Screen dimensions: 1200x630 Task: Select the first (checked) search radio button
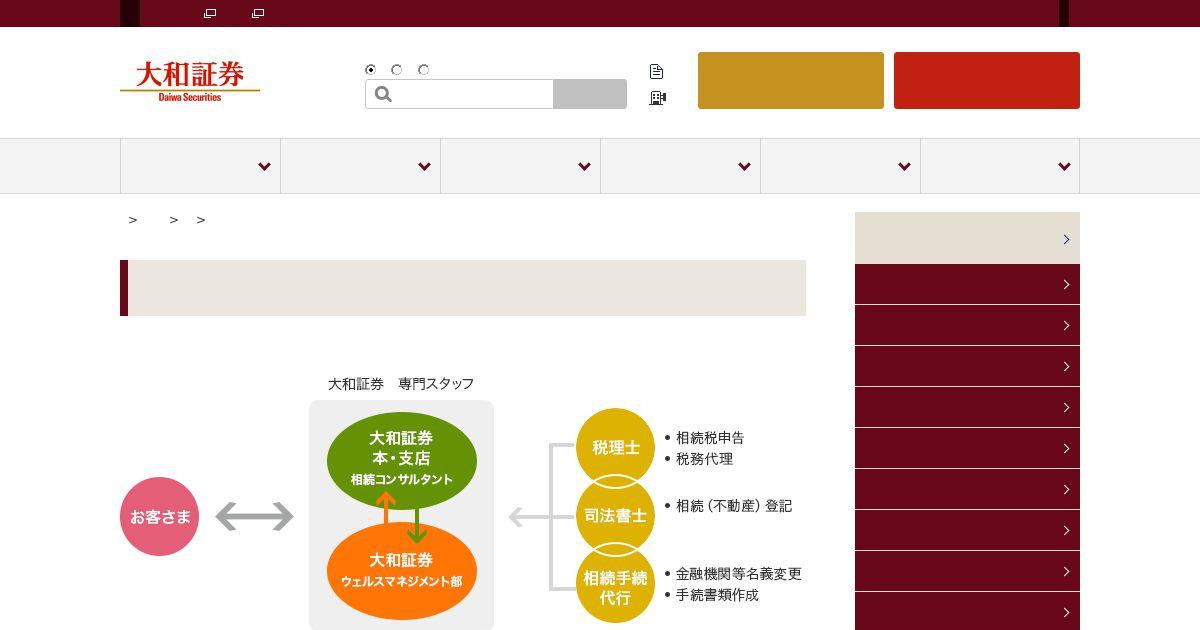[371, 70]
